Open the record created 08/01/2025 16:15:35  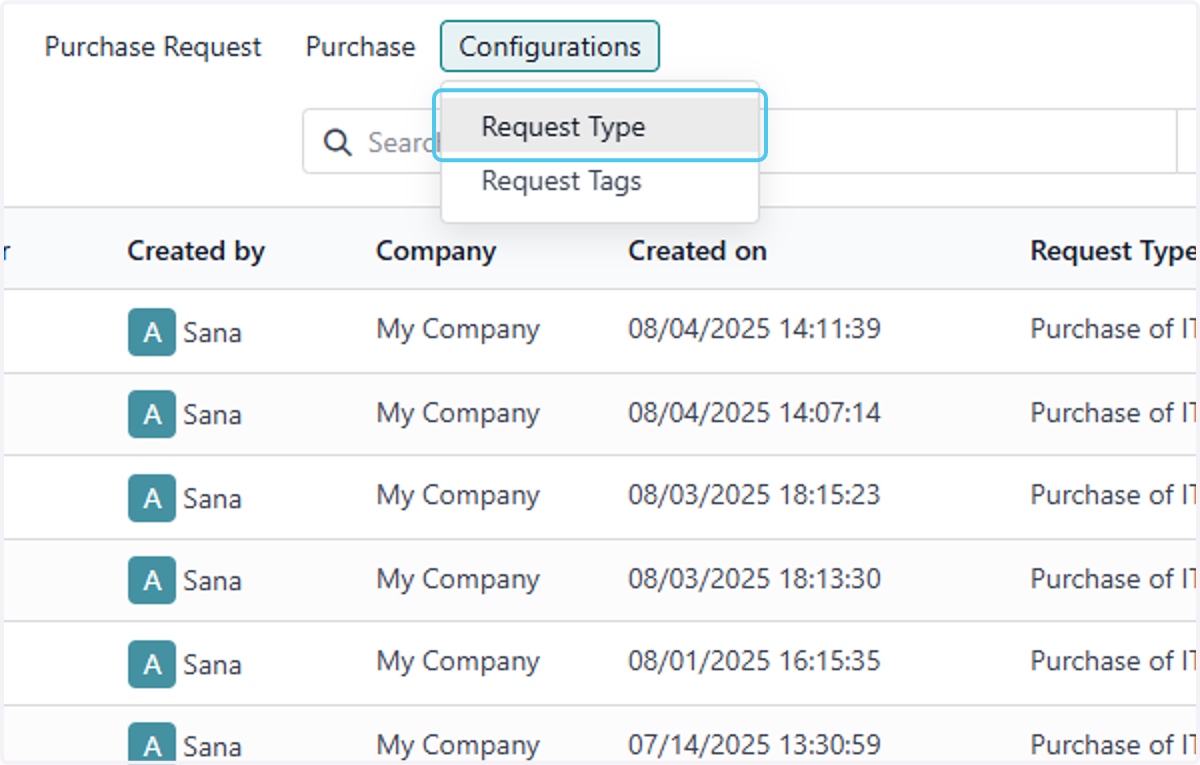point(754,661)
